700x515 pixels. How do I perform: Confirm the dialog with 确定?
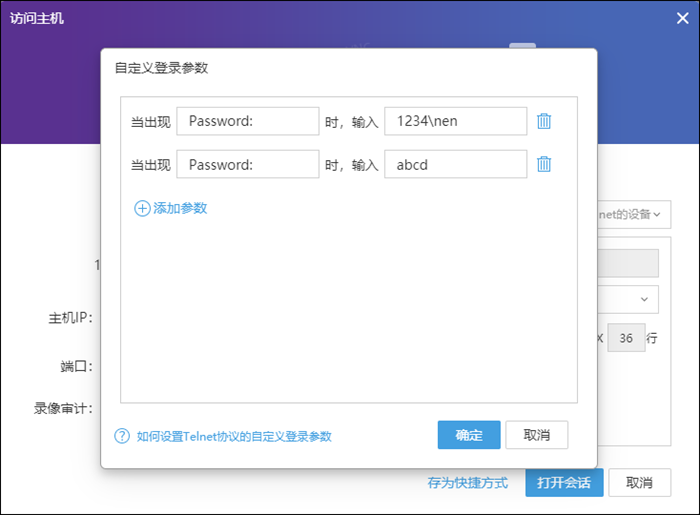tap(469, 435)
